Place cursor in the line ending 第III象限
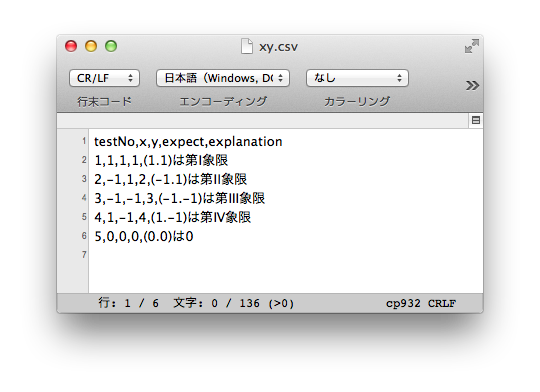This screenshot has width=540, height=392. coord(179,198)
